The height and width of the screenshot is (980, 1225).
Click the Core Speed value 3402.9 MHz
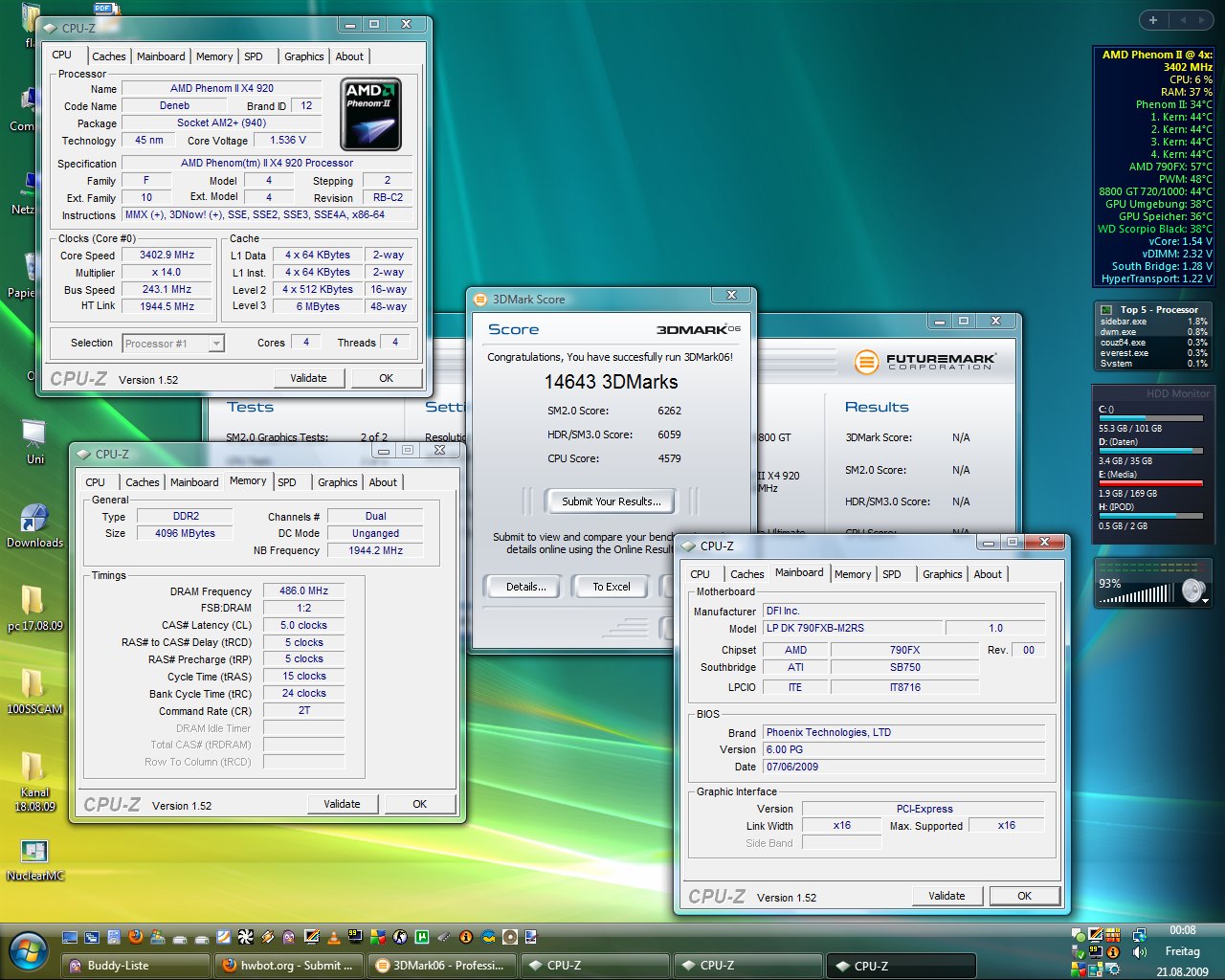167,255
